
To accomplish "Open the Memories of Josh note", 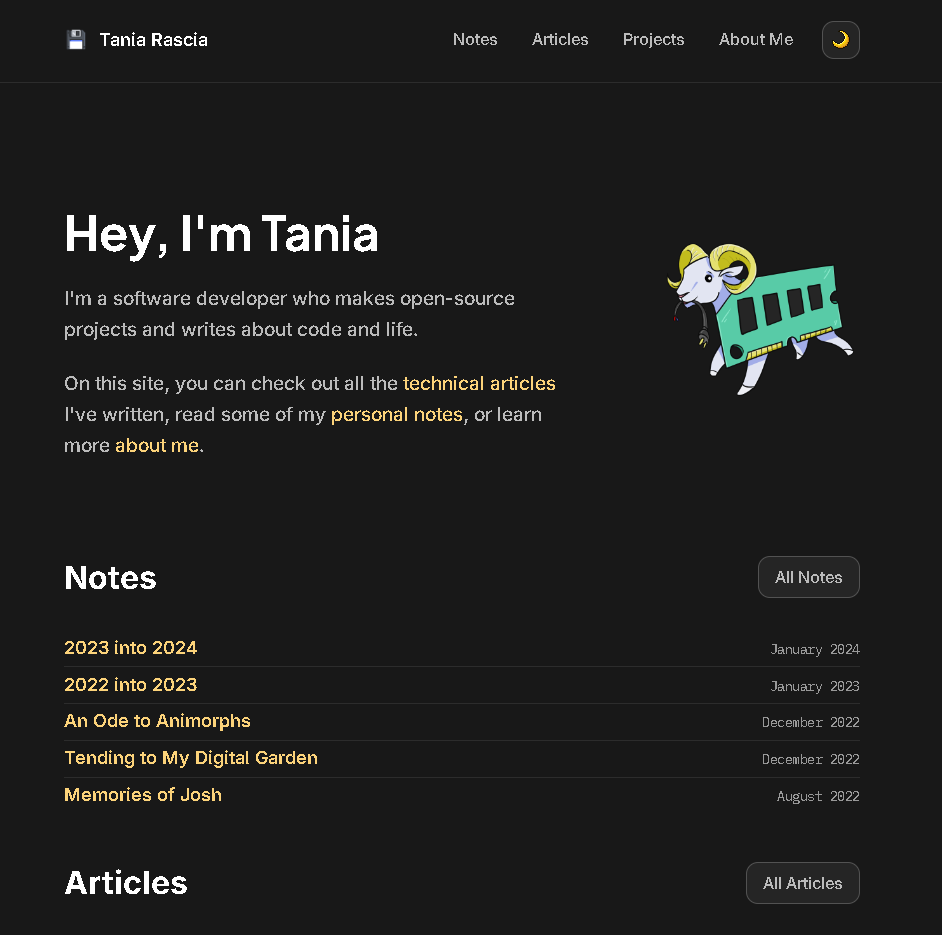I will pyautogui.click(x=143, y=795).
